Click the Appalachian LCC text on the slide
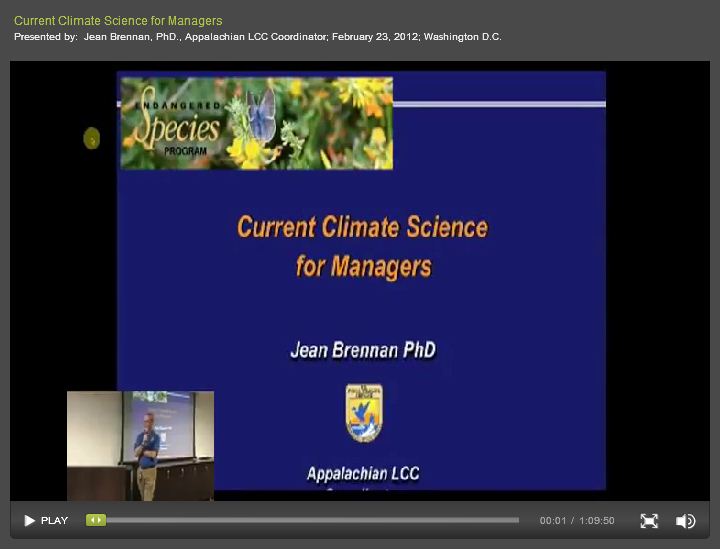 pos(362,474)
